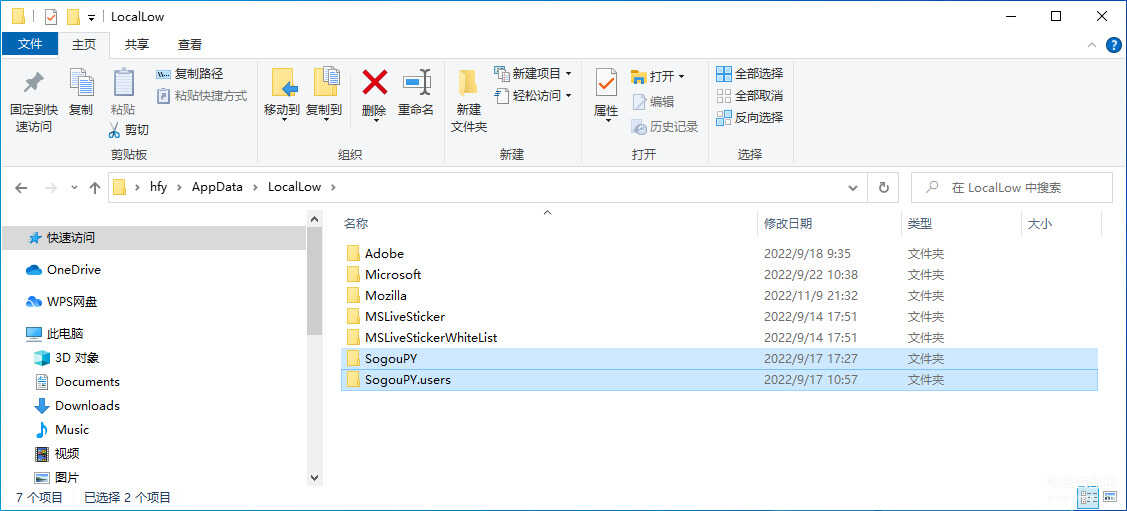Select the SogouPY.users folder
This screenshot has width=1127, height=511.
719,379
